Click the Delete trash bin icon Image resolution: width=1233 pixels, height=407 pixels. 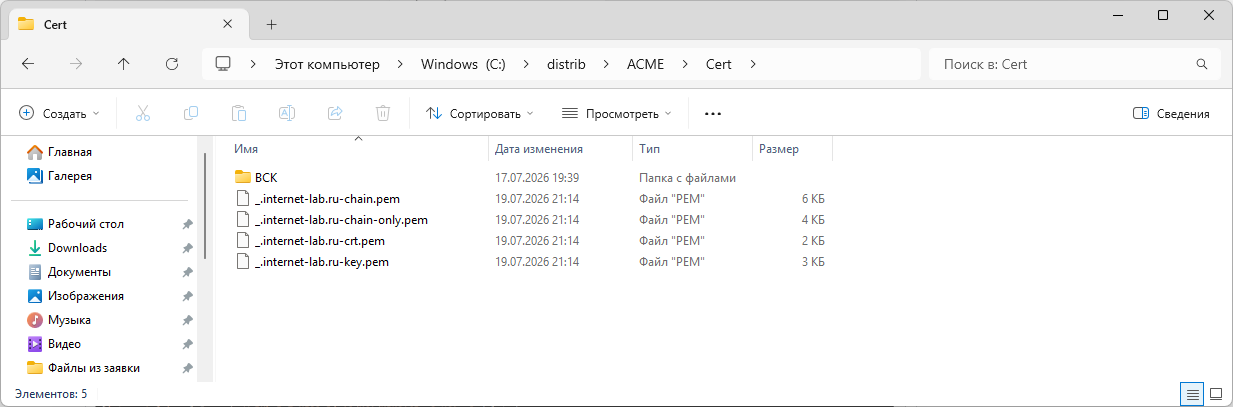click(x=382, y=113)
